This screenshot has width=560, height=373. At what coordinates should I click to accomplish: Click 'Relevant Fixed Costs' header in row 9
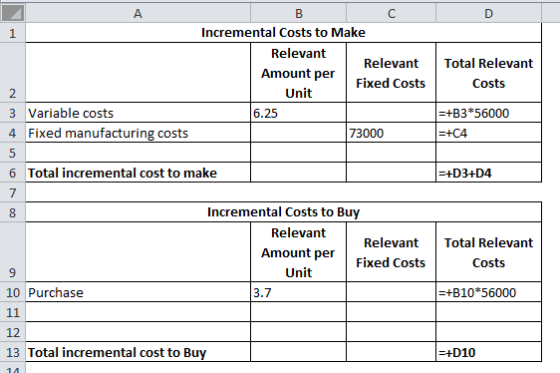[391, 252]
